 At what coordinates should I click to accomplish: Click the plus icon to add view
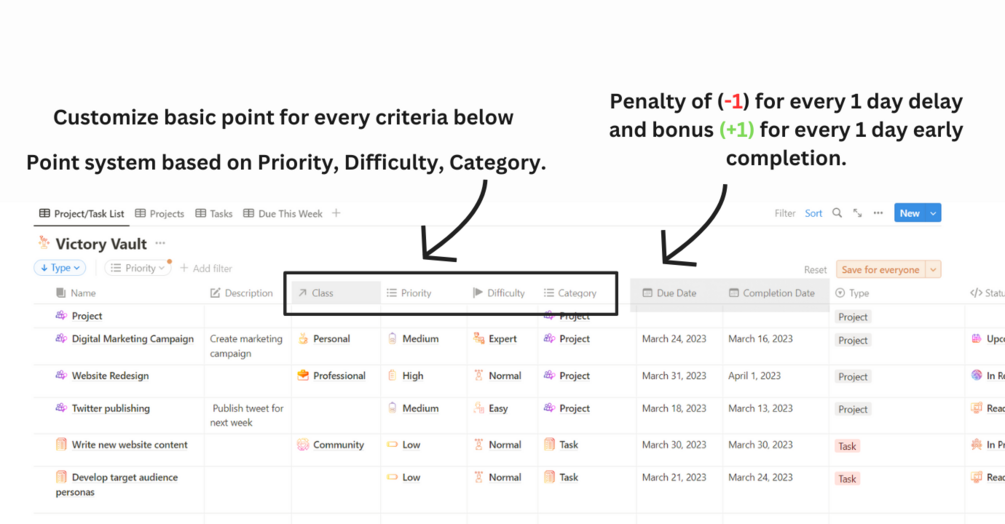[336, 213]
